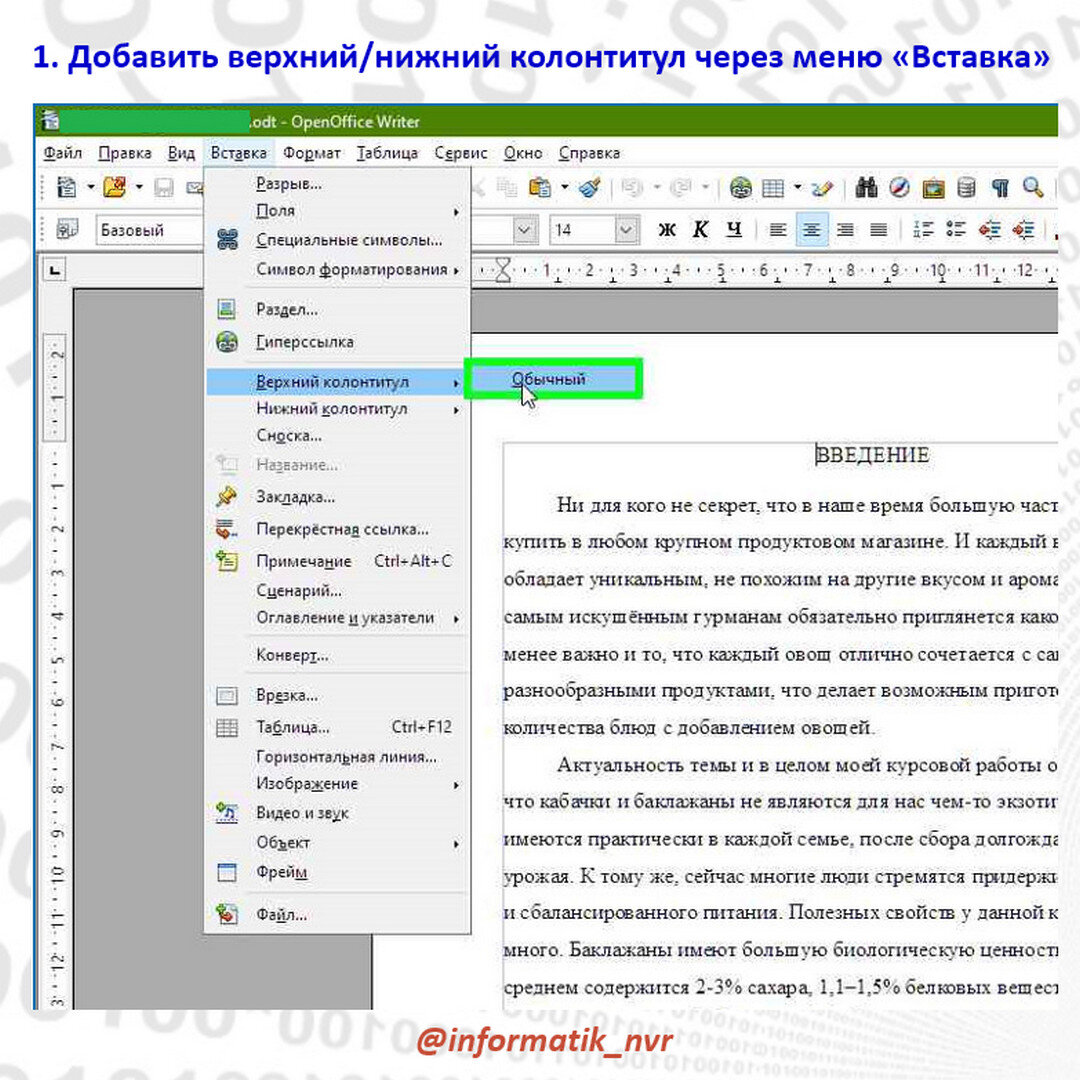The width and height of the screenshot is (1080, 1080).
Task: Click the tab stop type button at ruler corner
Action: 54,270
